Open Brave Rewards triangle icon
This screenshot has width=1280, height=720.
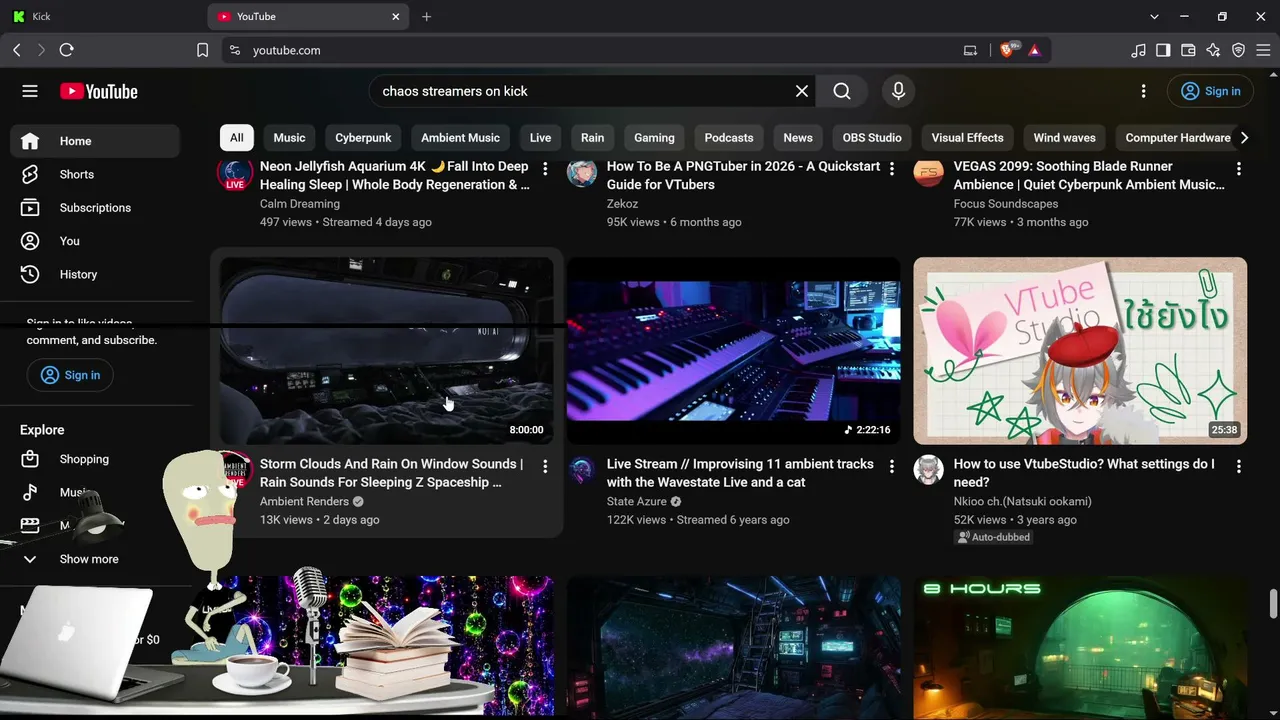coord(1034,50)
